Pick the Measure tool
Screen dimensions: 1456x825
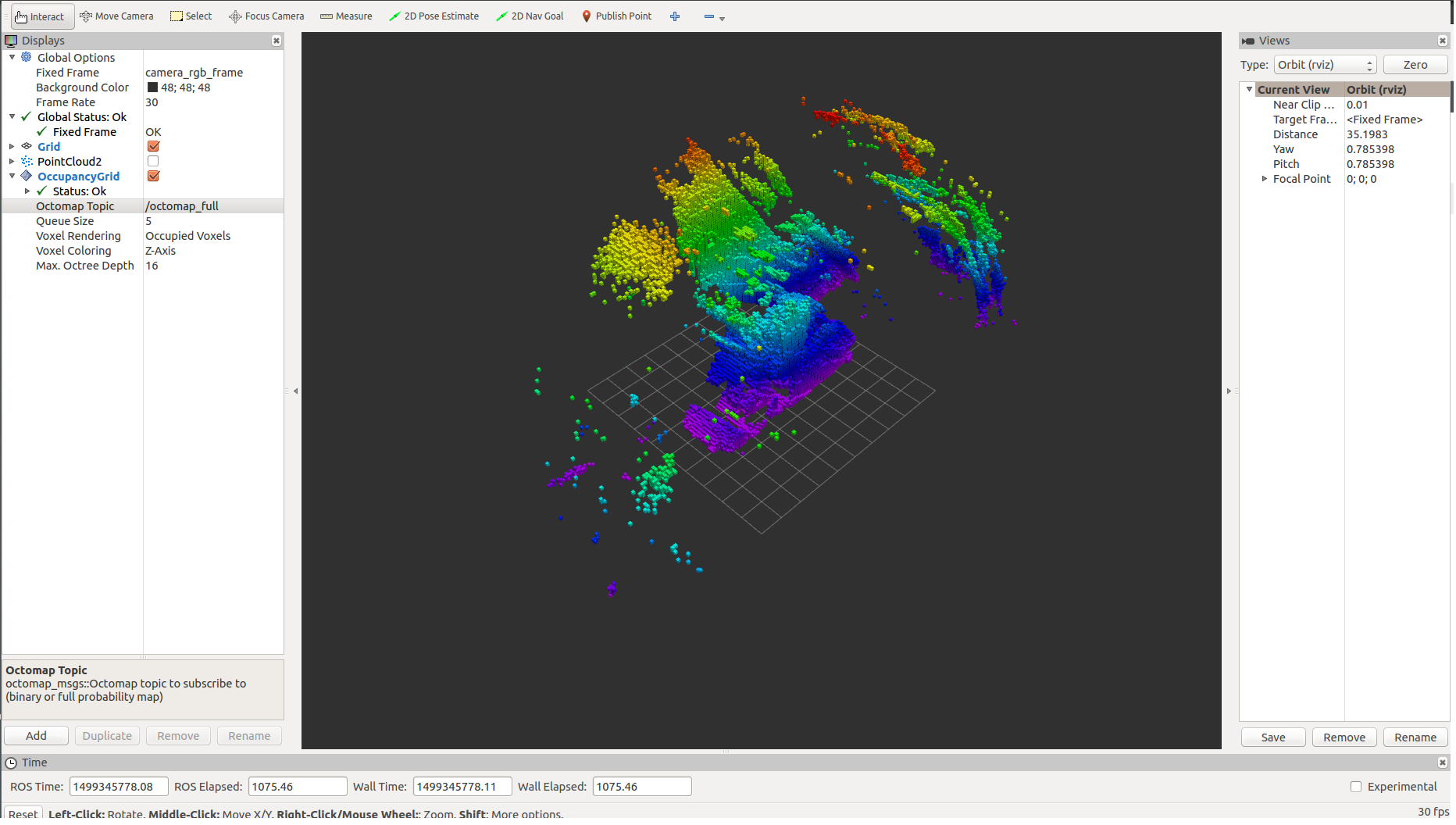point(346,16)
